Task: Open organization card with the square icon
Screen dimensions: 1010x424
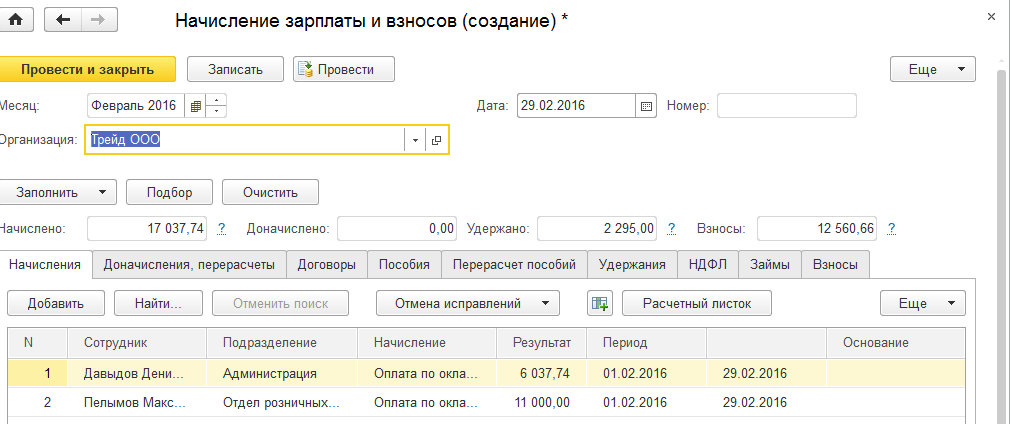Action: tap(437, 141)
